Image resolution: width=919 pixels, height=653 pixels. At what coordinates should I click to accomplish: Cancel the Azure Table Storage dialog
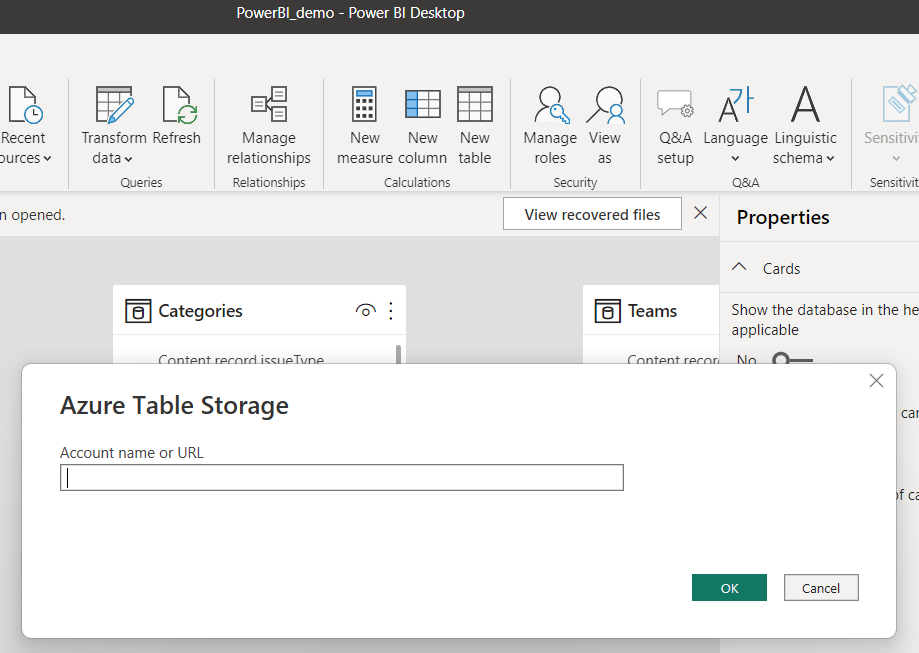821,587
